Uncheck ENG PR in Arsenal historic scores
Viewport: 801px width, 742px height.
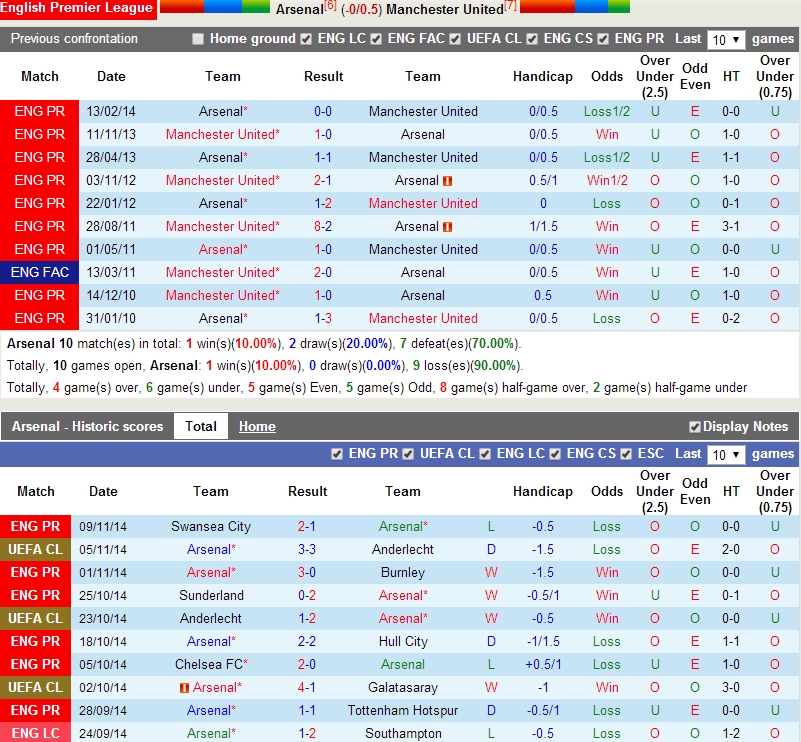click(337, 454)
